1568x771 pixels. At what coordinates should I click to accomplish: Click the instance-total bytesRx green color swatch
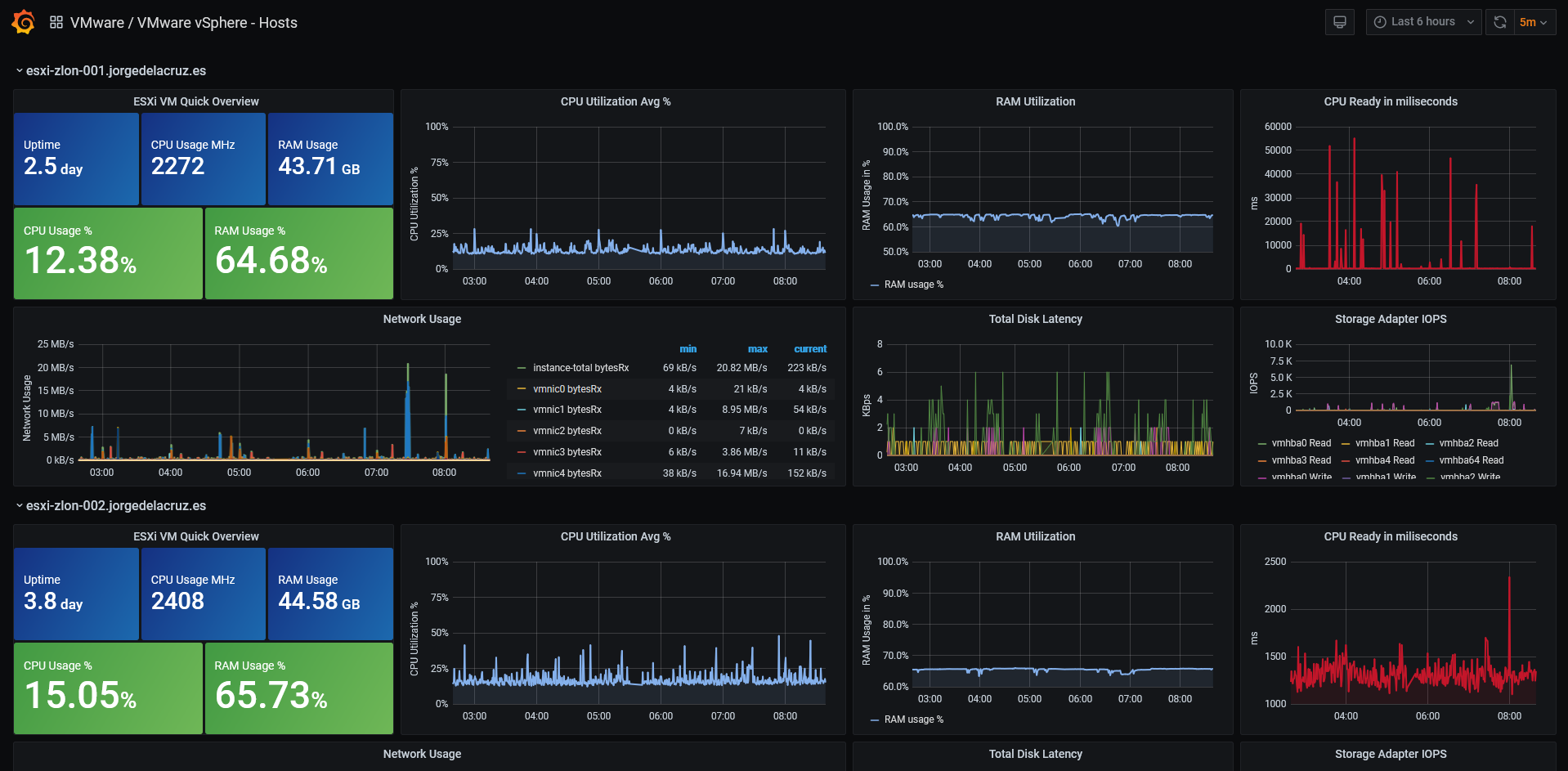(522, 368)
